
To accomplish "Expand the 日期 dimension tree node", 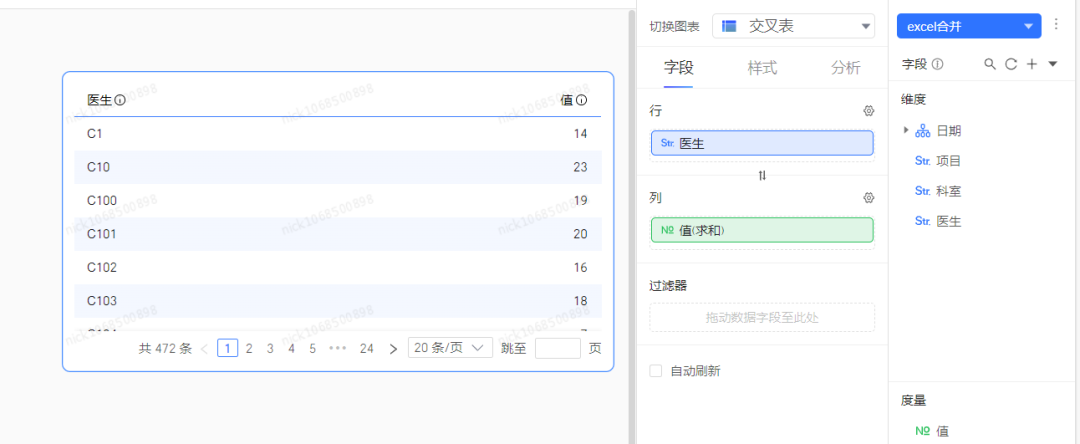I will 906,130.
